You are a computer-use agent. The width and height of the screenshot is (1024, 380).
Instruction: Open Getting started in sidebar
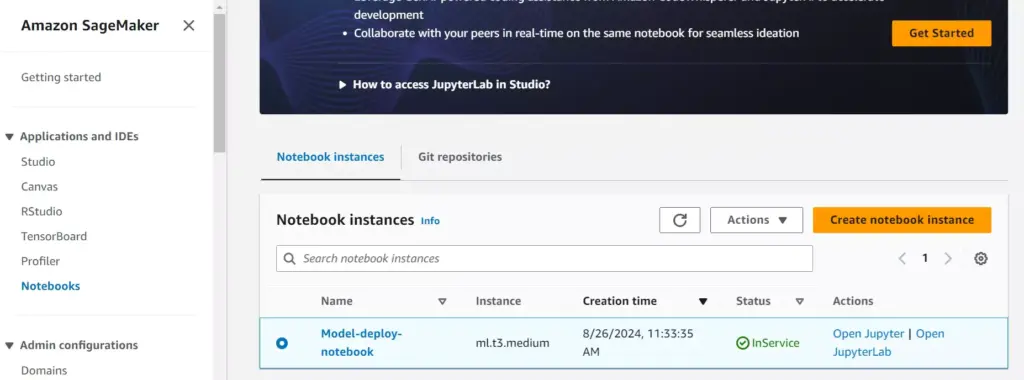61,78
